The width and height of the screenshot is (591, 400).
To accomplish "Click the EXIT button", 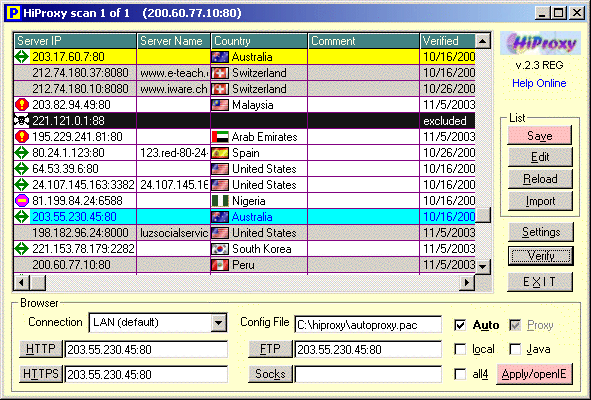I will point(540,282).
